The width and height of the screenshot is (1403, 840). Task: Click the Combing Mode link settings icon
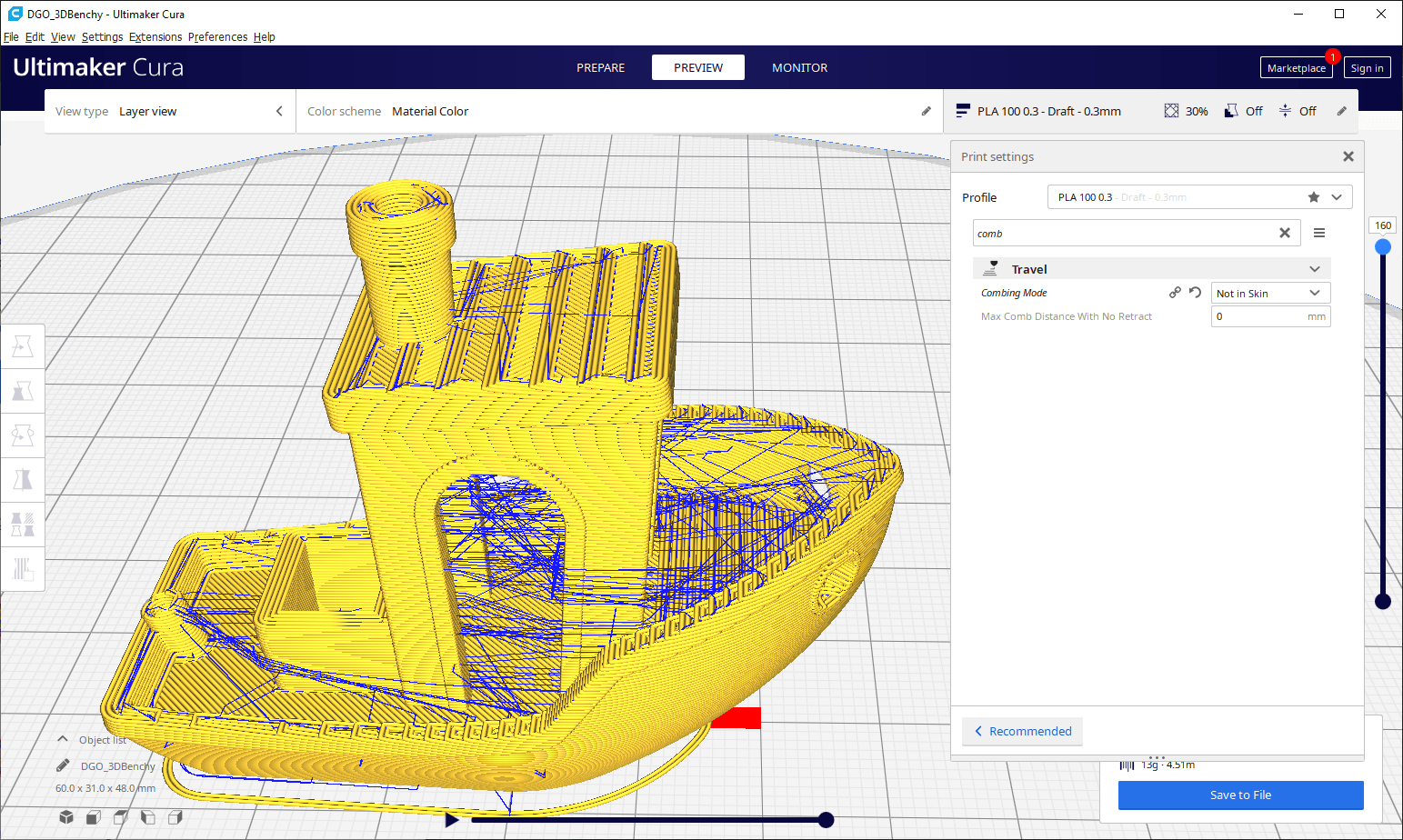[x=1175, y=293]
